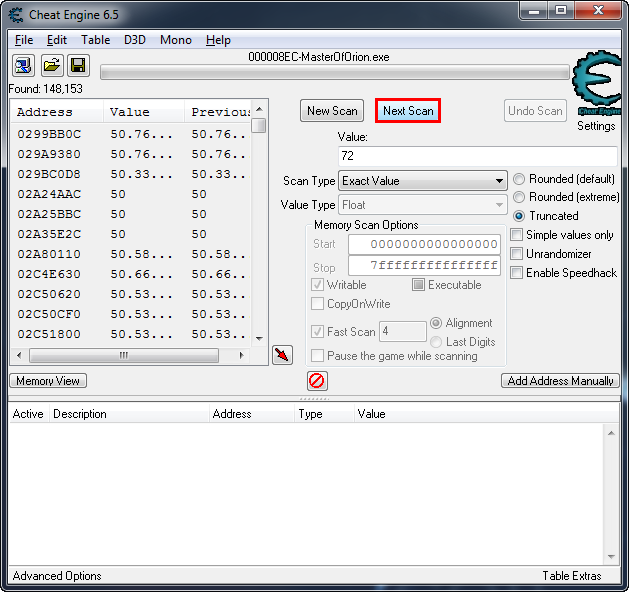
Task: Open the Mono menu
Action: [176, 40]
